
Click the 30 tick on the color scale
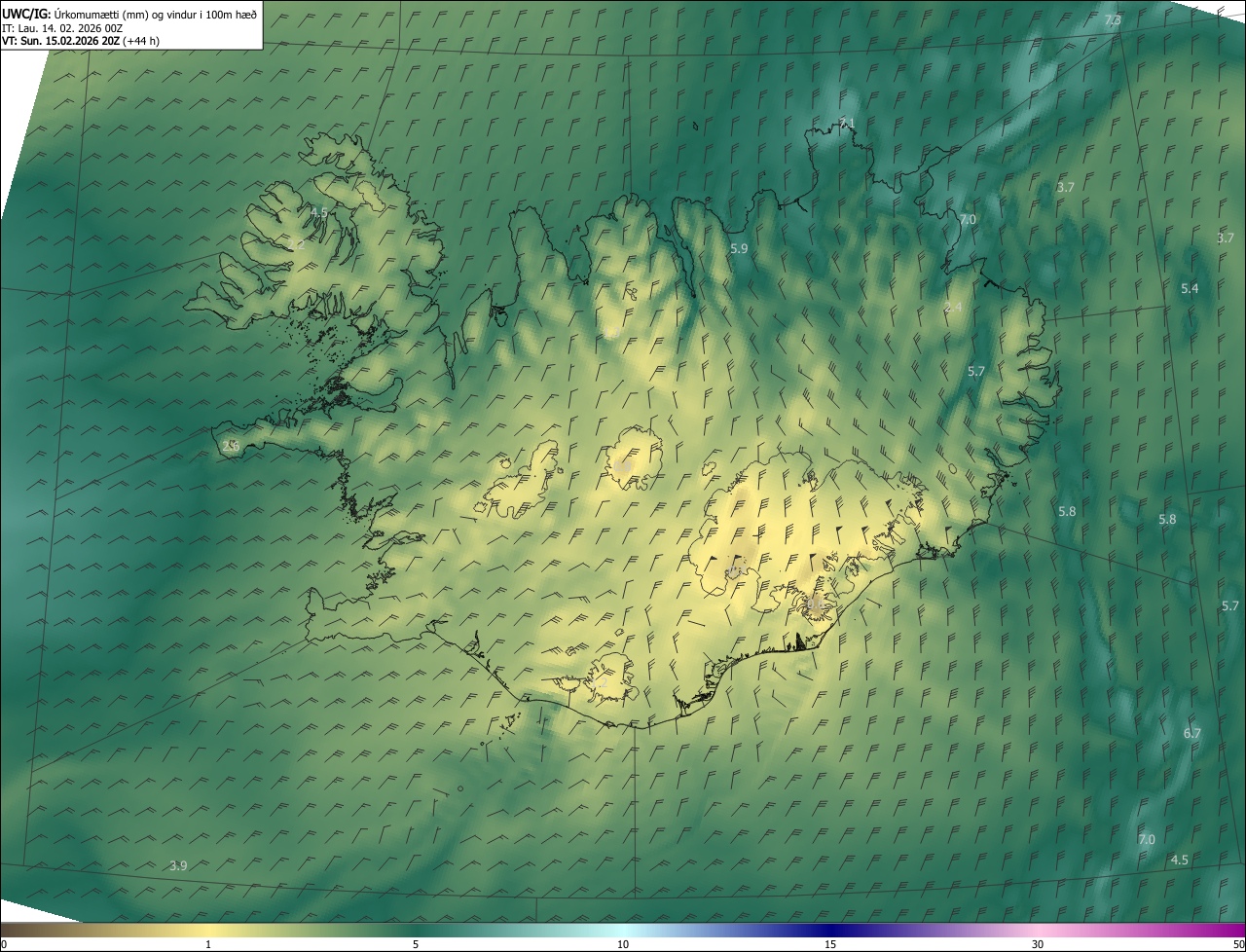click(1038, 945)
